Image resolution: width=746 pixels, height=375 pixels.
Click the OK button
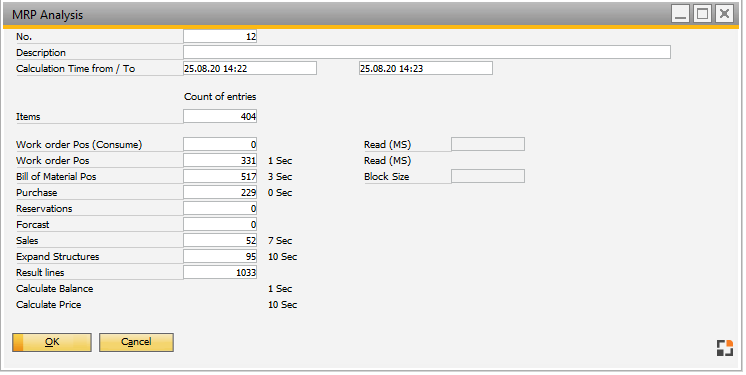click(52, 342)
